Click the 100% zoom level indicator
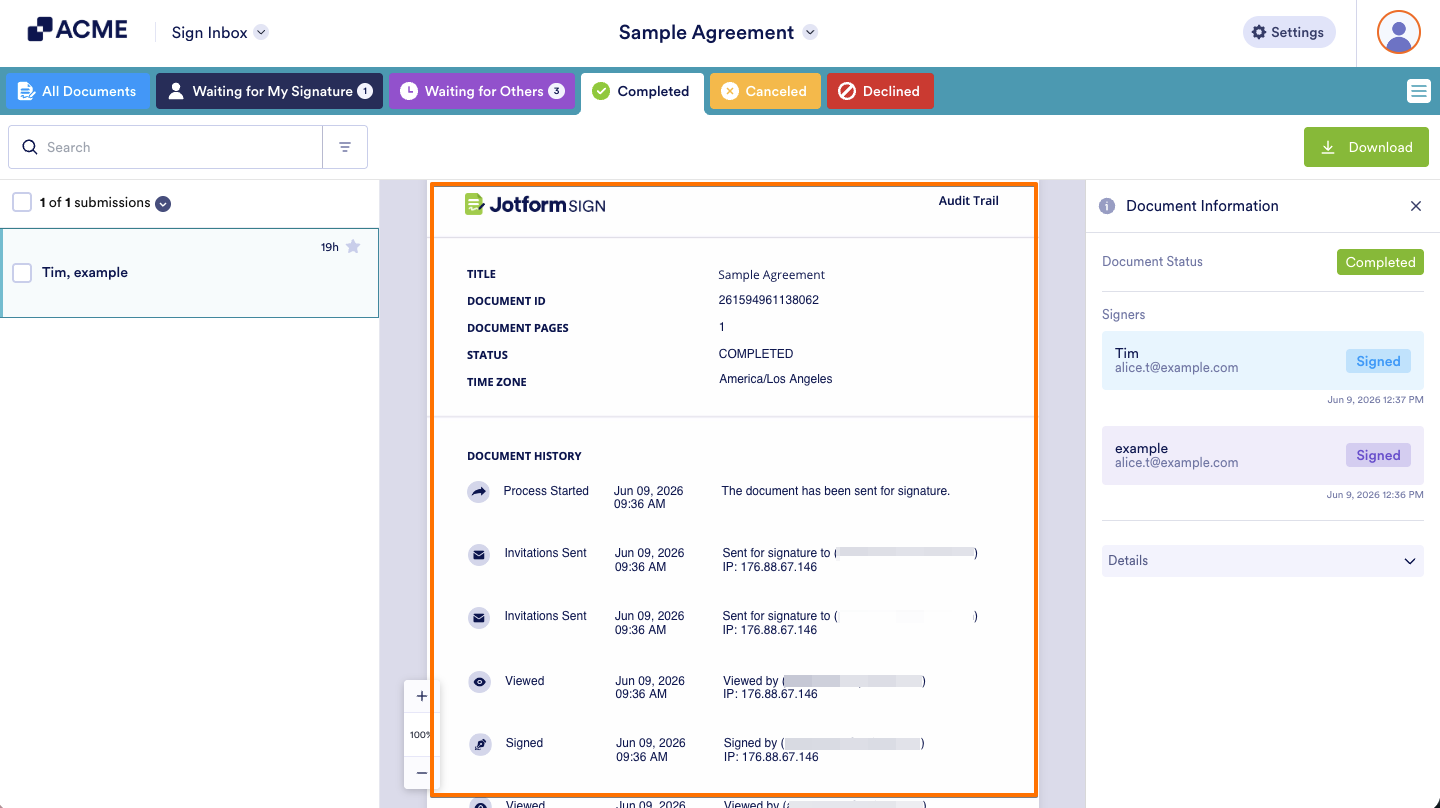The width and height of the screenshot is (1440, 808). 420,735
